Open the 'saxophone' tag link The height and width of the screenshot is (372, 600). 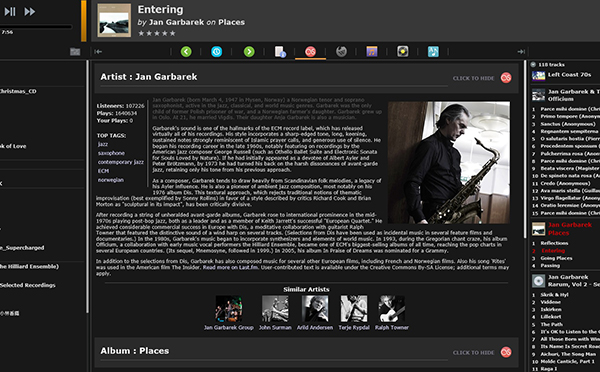[111, 153]
